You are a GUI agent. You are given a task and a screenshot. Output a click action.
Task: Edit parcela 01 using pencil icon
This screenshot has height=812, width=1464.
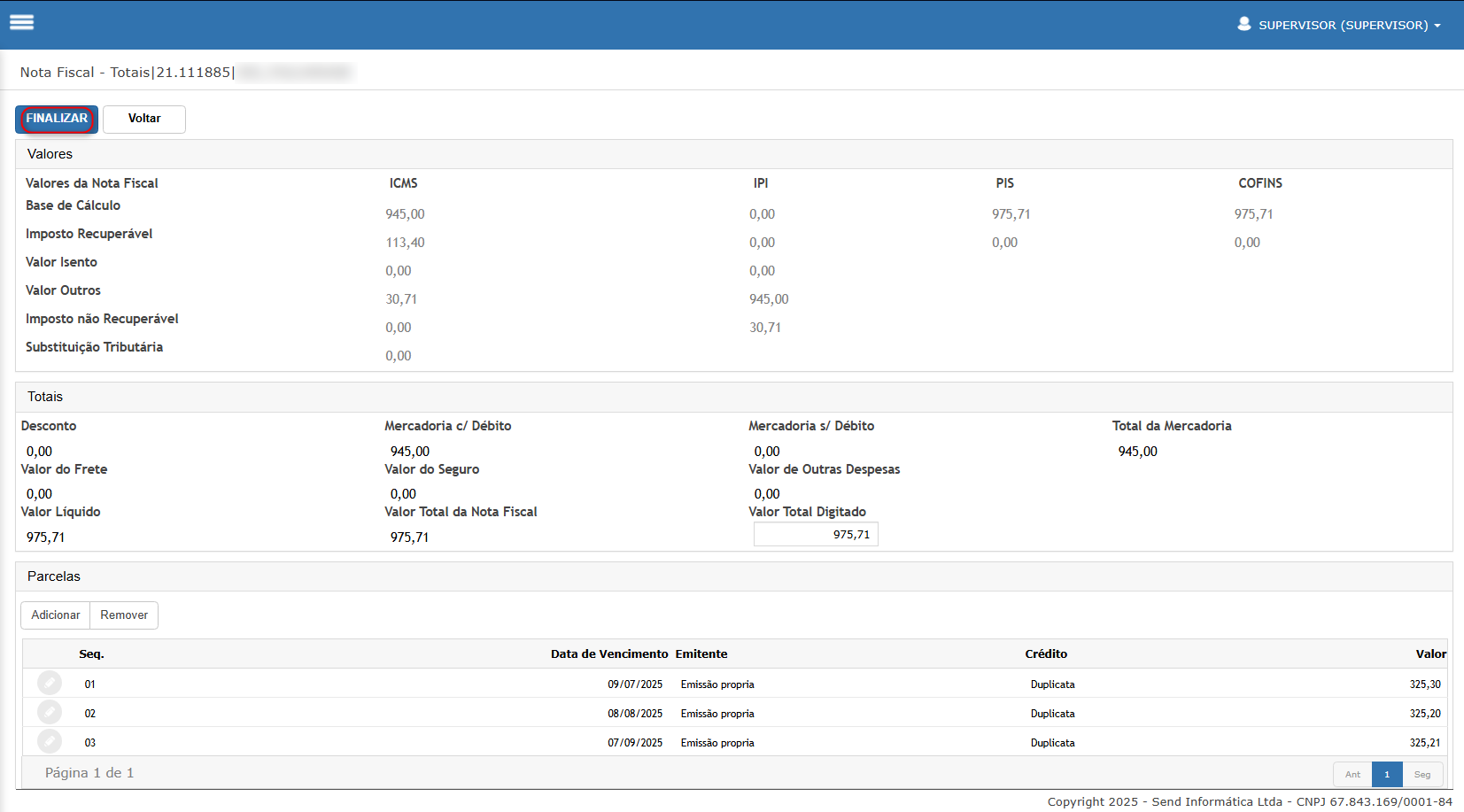[50, 683]
